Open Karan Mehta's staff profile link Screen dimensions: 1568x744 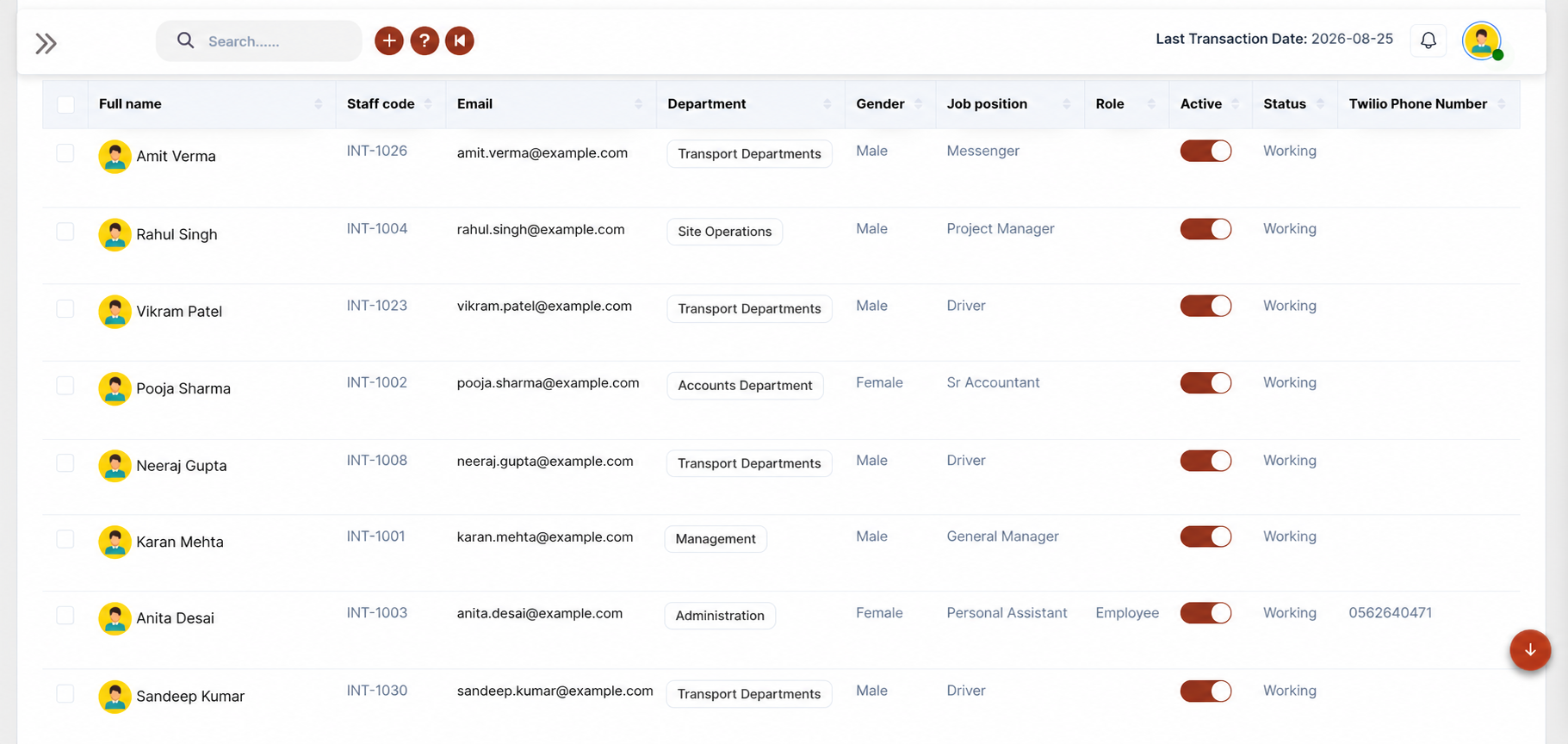coord(180,542)
